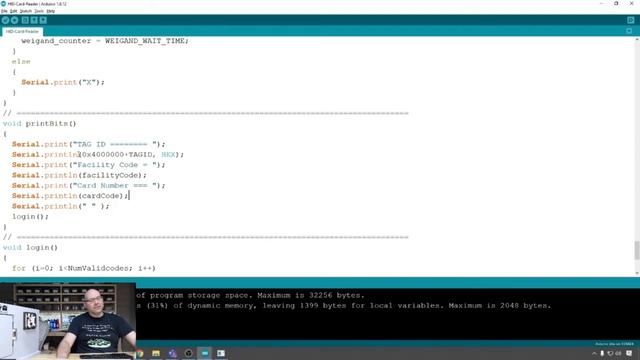Select the HID-Card-Reader sketch tab
640x360 pixels.
[x=22, y=31]
